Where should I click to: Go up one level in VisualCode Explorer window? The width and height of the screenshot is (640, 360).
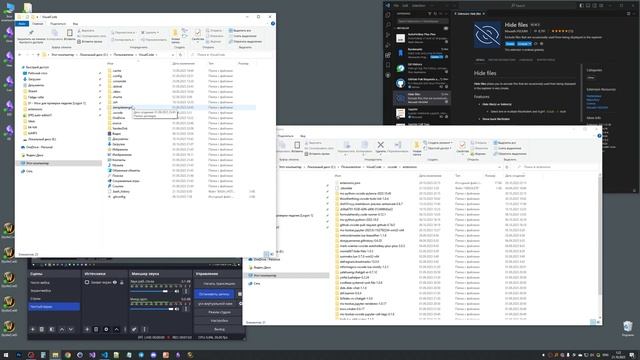(x=38, y=55)
